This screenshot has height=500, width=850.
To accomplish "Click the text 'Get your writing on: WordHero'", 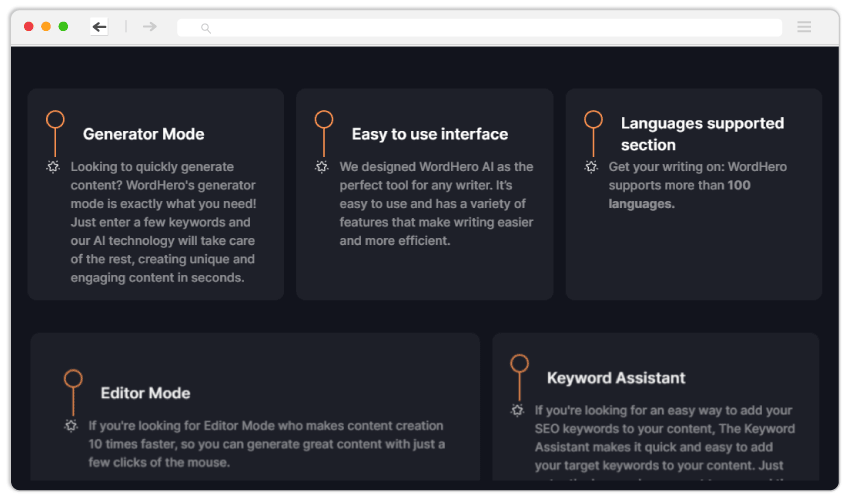I will click(x=698, y=167).
